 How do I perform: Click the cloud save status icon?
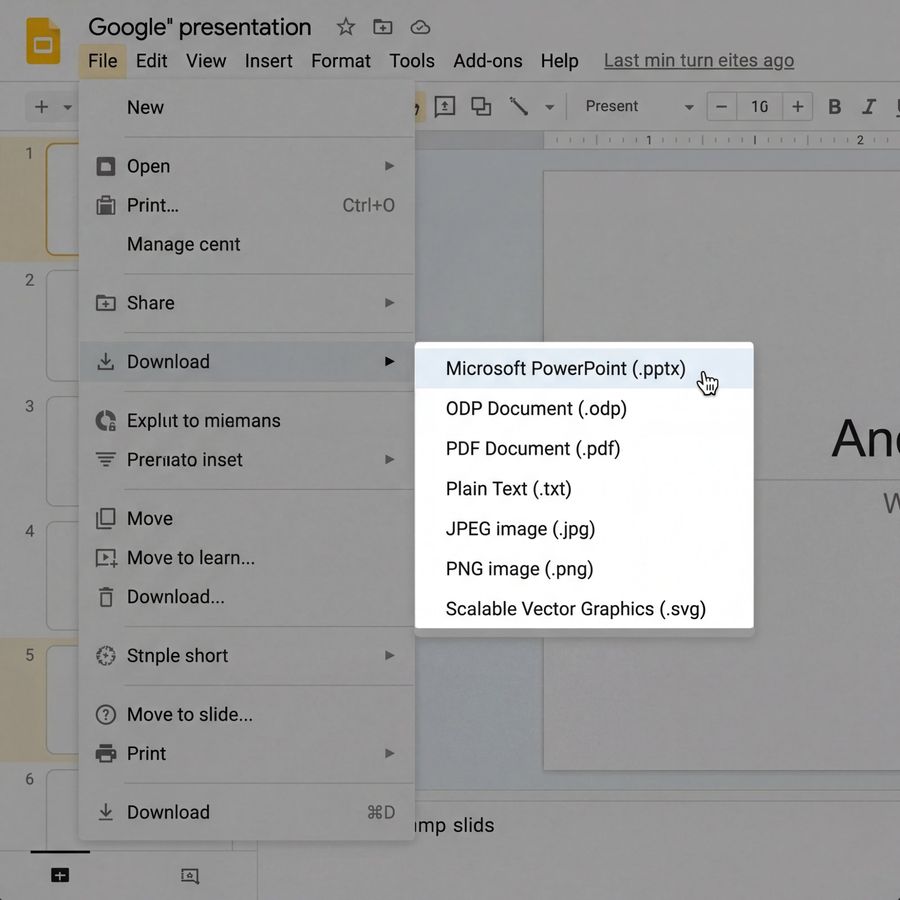(x=420, y=27)
